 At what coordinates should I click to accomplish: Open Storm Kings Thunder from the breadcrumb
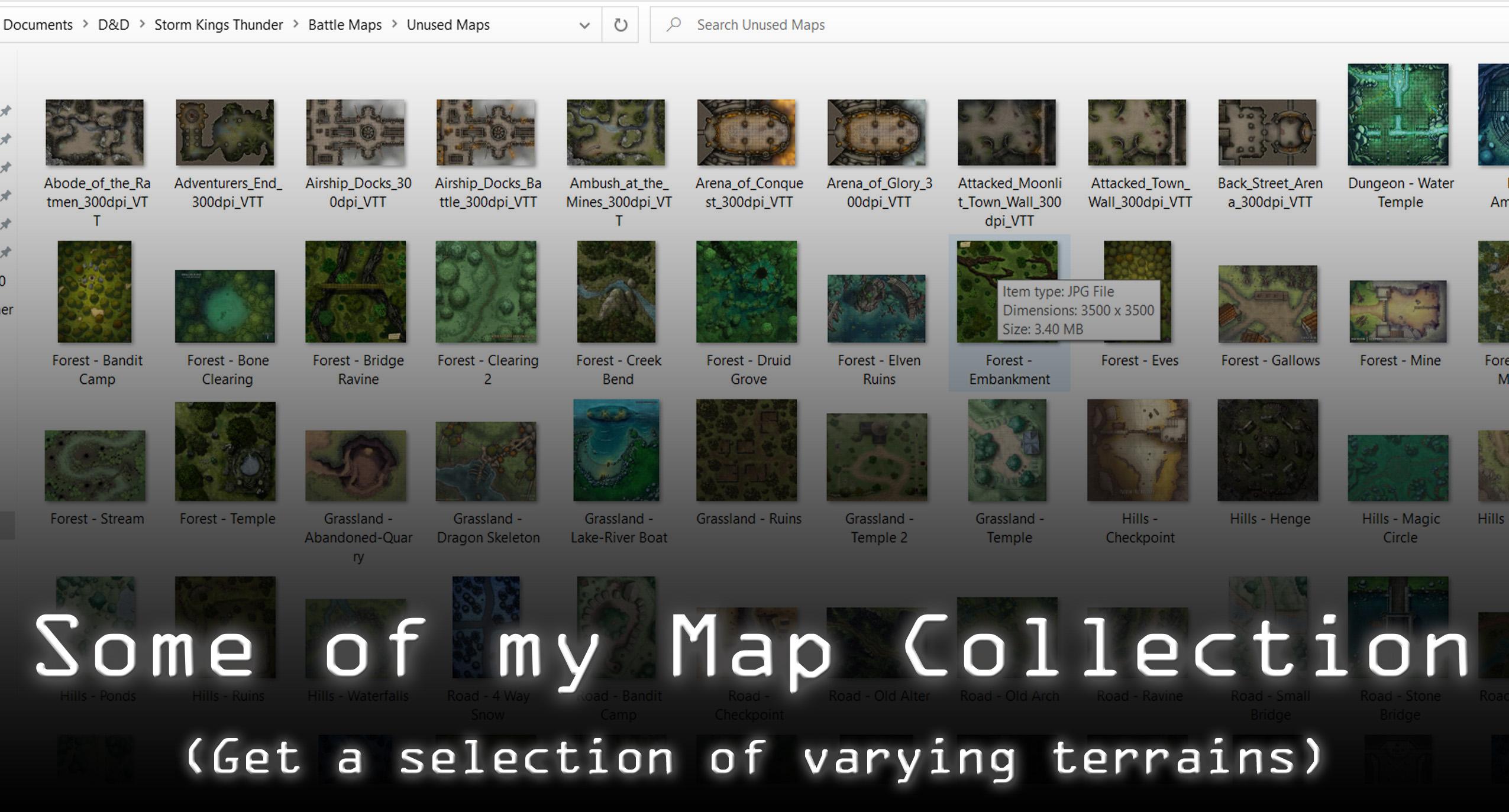click(x=218, y=24)
